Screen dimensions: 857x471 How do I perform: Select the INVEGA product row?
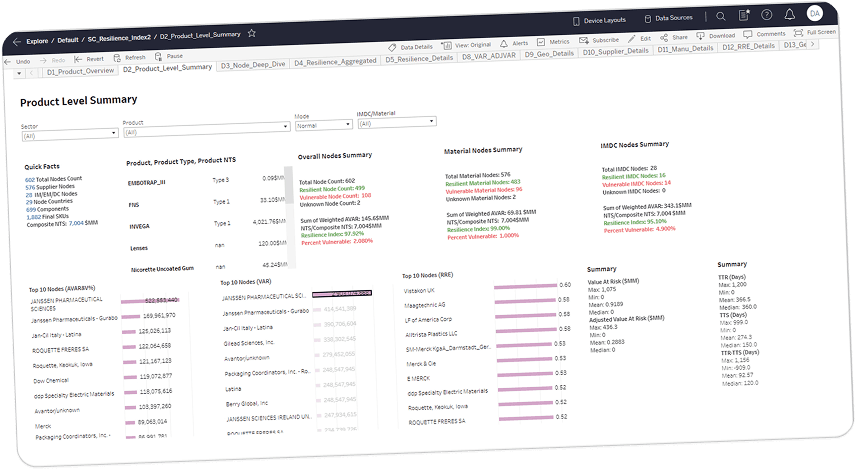click(207, 225)
